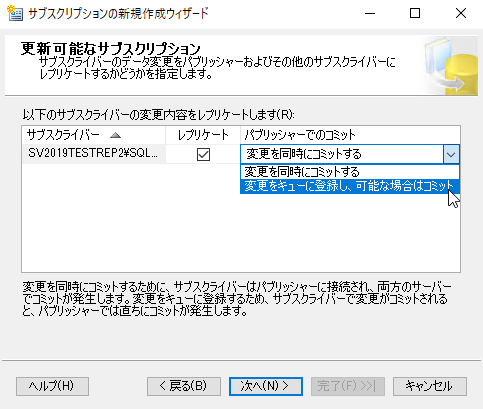Click the サブスクライバー column header
The width and height of the screenshot is (483, 409).
coord(94,135)
